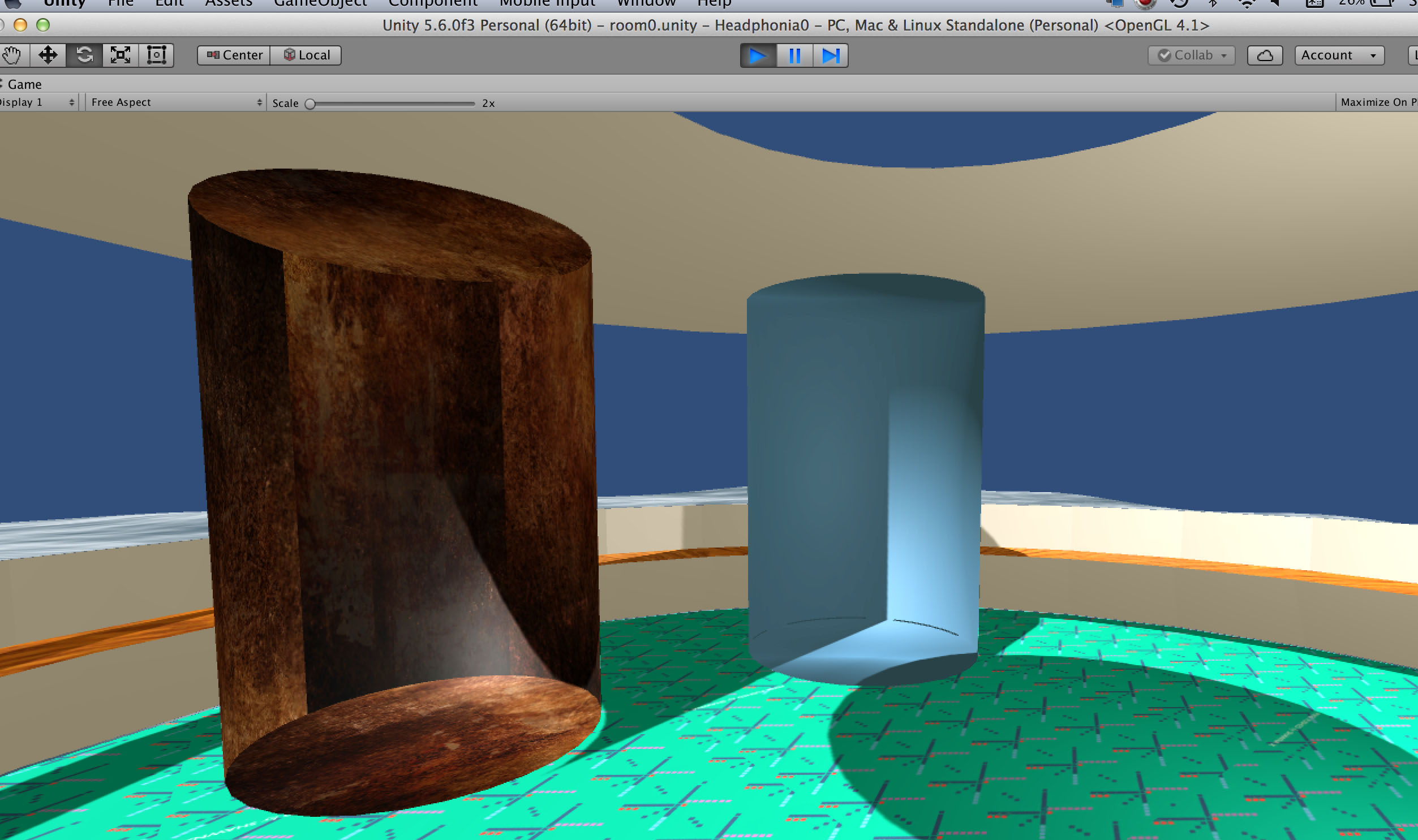Viewport: 1418px width, 840px height.
Task: Toggle pivot mode to Center
Action: tap(233, 55)
